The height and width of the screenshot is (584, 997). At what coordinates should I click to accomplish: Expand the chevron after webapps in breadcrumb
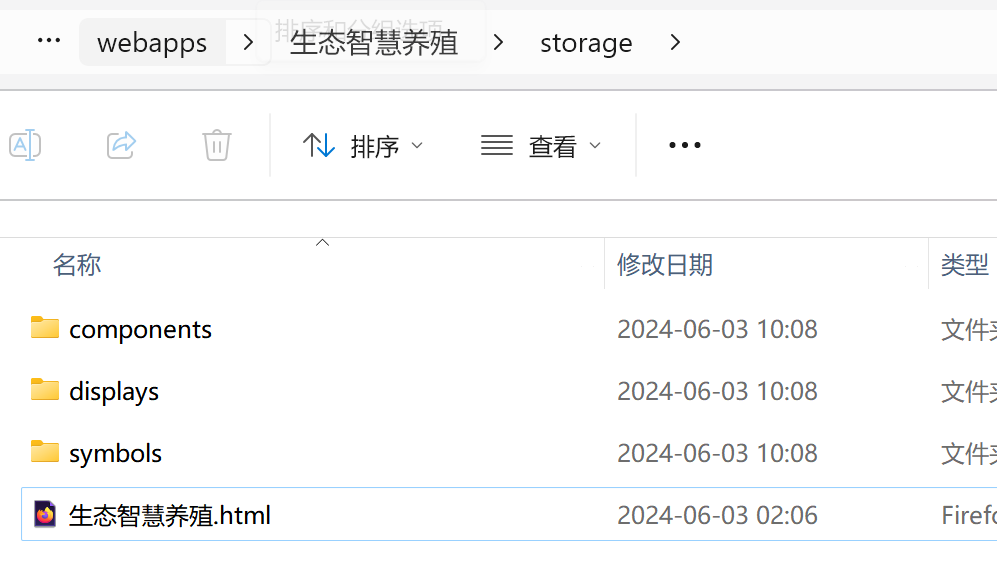[248, 42]
